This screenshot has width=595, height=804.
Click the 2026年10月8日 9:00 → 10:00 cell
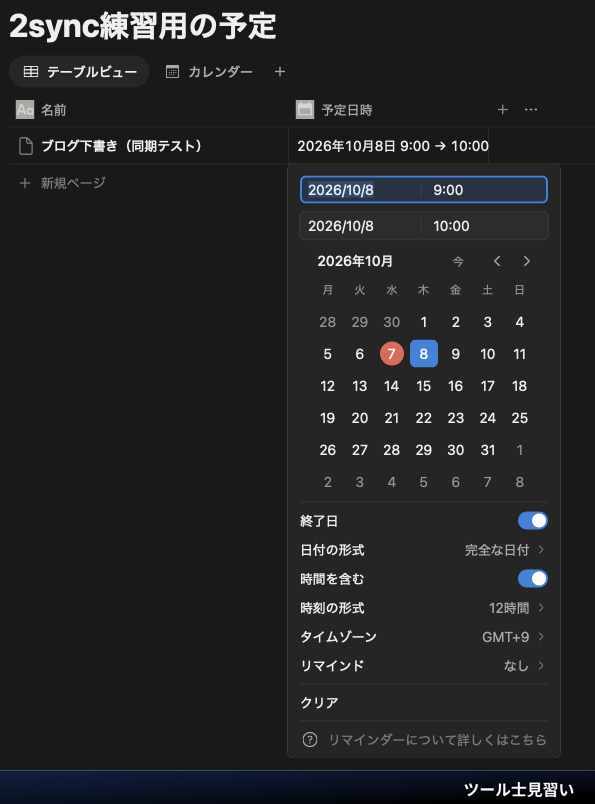pos(388,146)
